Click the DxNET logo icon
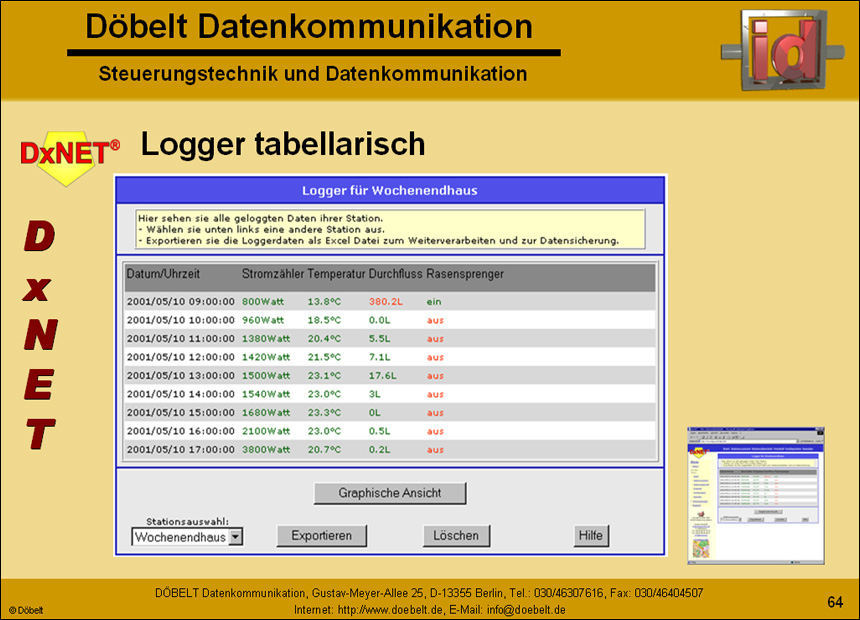Viewport: 860px width, 620px height. pyautogui.click(x=65, y=152)
